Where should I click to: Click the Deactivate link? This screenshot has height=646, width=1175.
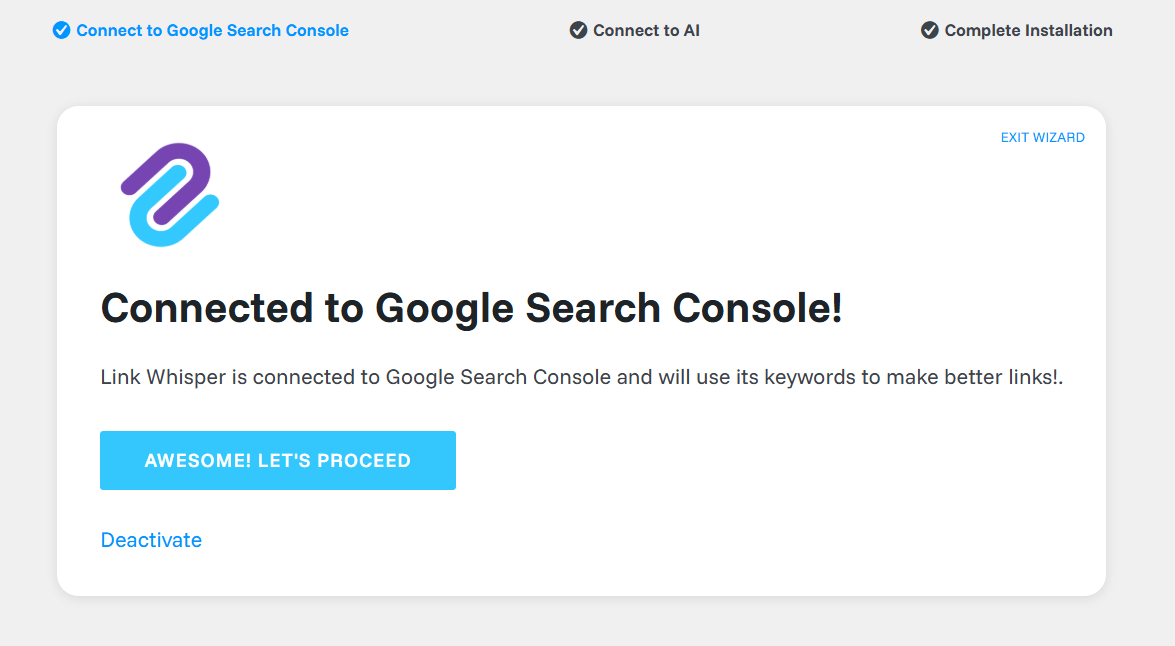pos(151,540)
